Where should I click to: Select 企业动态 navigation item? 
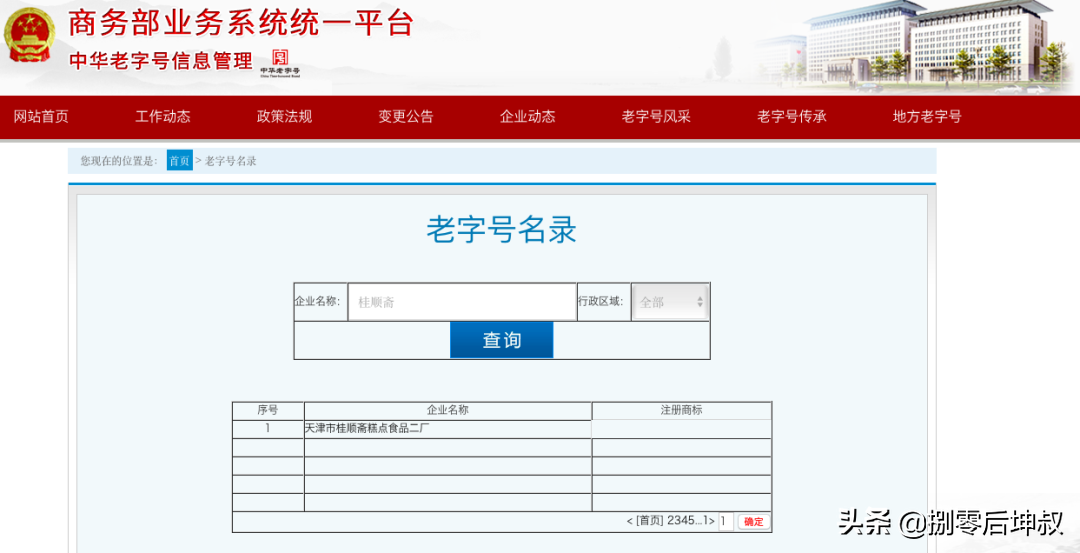pyautogui.click(x=528, y=117)
